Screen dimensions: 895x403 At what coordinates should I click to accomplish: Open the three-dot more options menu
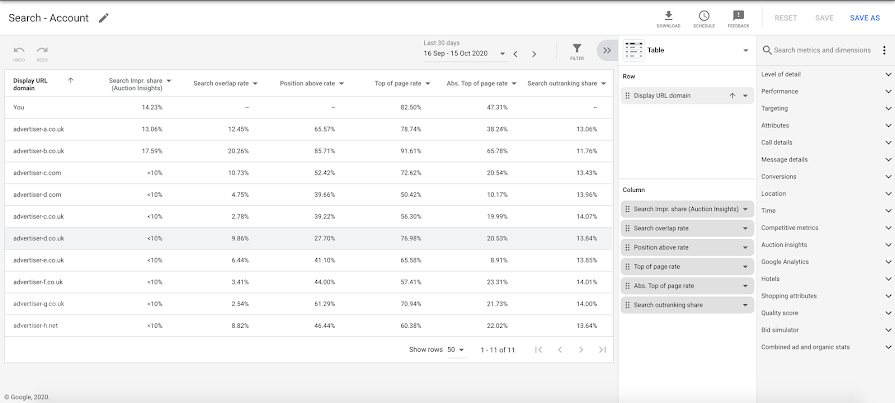point(883,50)
